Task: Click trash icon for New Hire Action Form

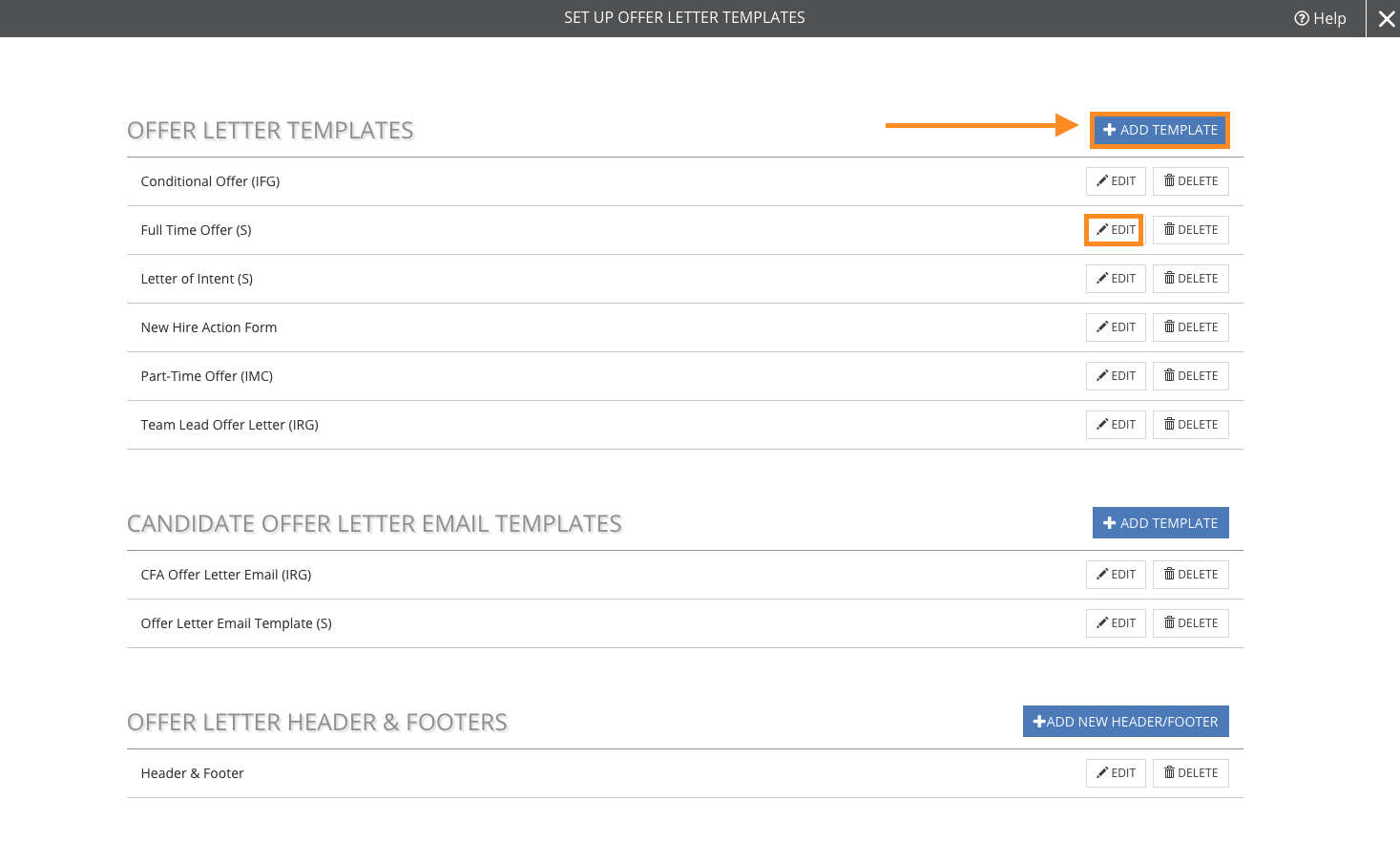Action: (x=1169, y=327)
